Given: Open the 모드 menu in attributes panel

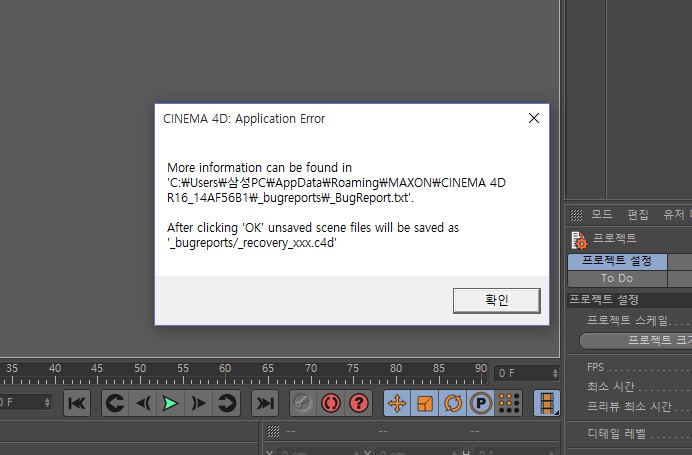Looking at the screenshot, I should (602, 214).
